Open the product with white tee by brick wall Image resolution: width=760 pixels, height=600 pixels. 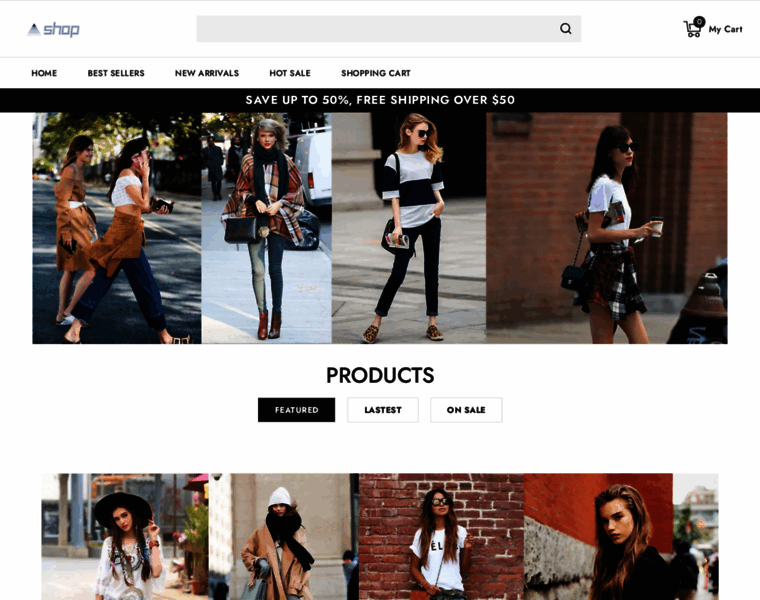(x=442, y=537)
